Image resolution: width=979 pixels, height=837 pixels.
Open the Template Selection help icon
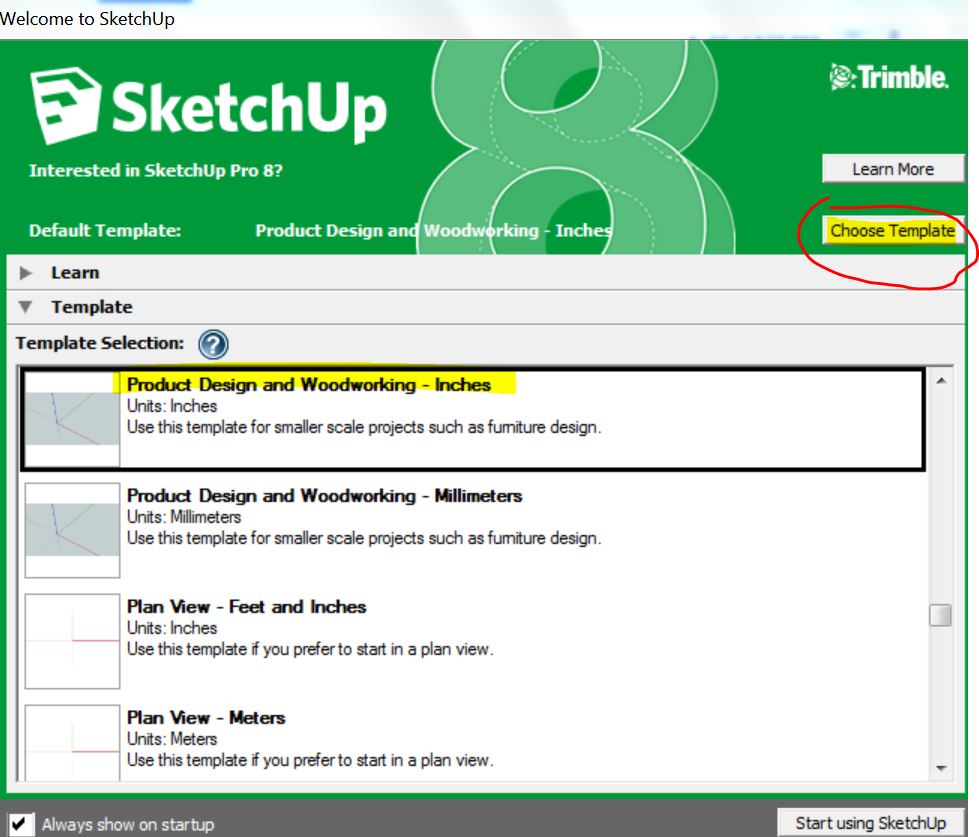[213, 345]
